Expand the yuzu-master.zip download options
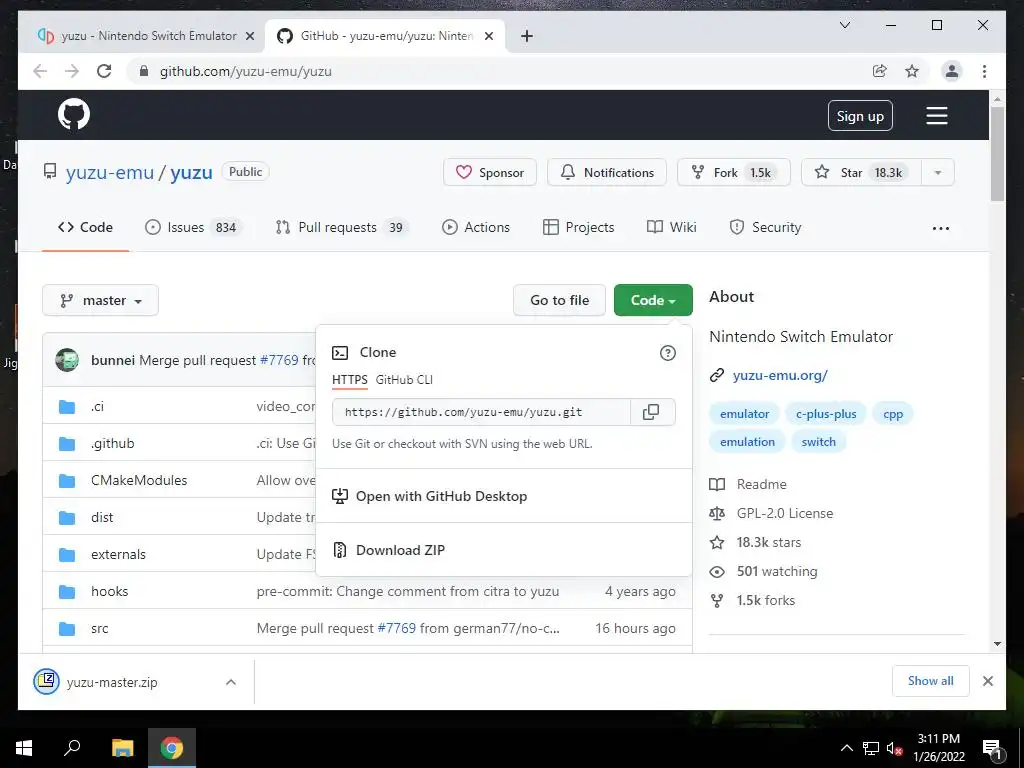This screenshot has width=1024, height=768. (231, 682)
